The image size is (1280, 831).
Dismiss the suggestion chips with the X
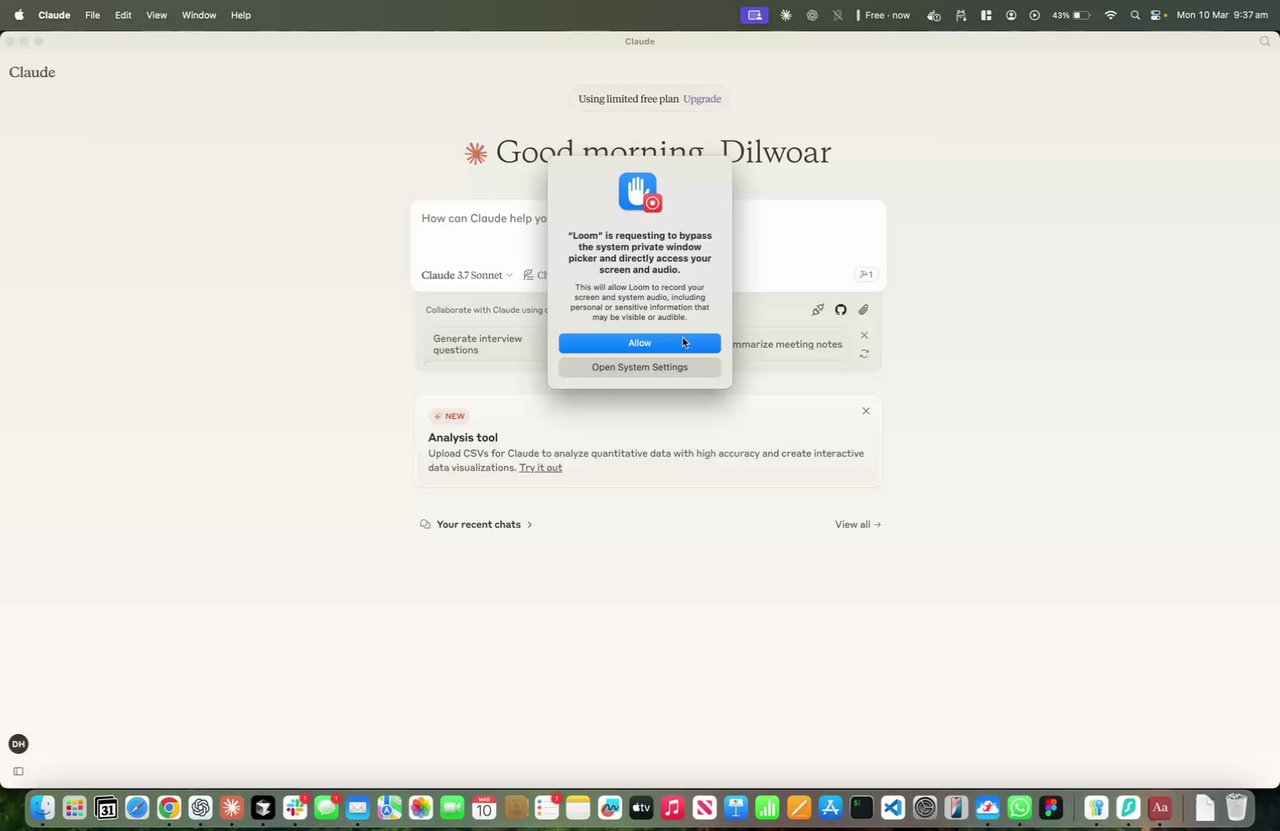pos(864,335)
